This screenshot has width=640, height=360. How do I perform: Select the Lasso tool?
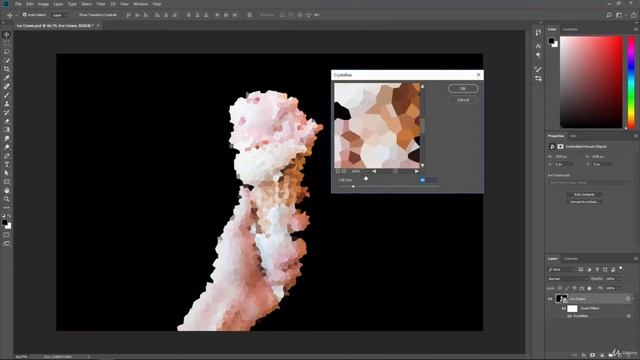[7, 52]
